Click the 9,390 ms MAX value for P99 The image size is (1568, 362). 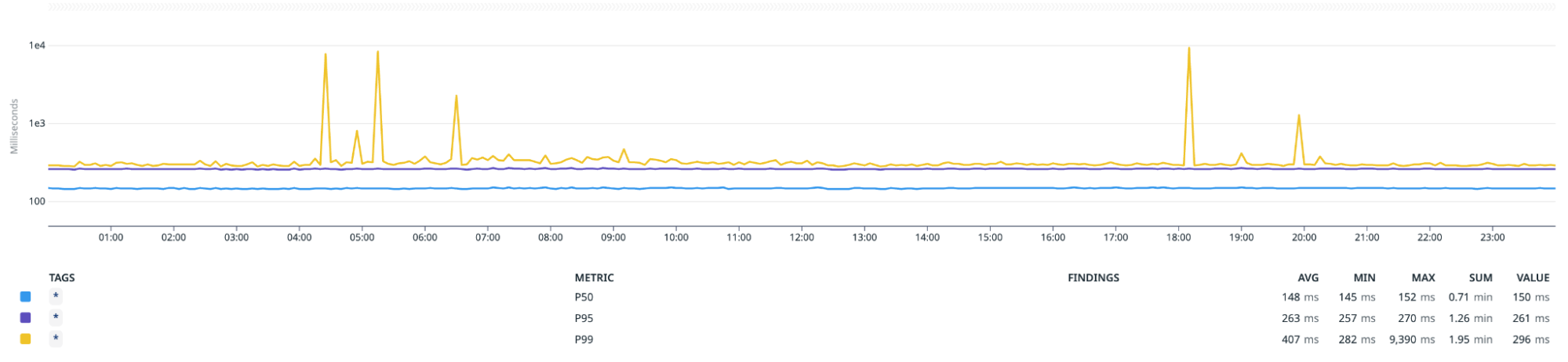pos(1411,339)
